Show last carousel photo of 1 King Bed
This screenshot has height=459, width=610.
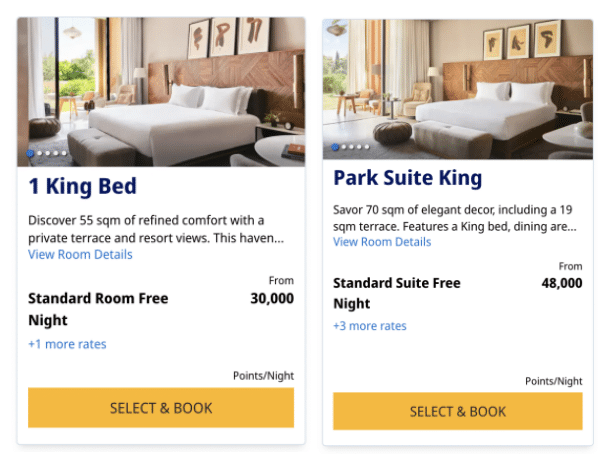[x=64, y=153]
